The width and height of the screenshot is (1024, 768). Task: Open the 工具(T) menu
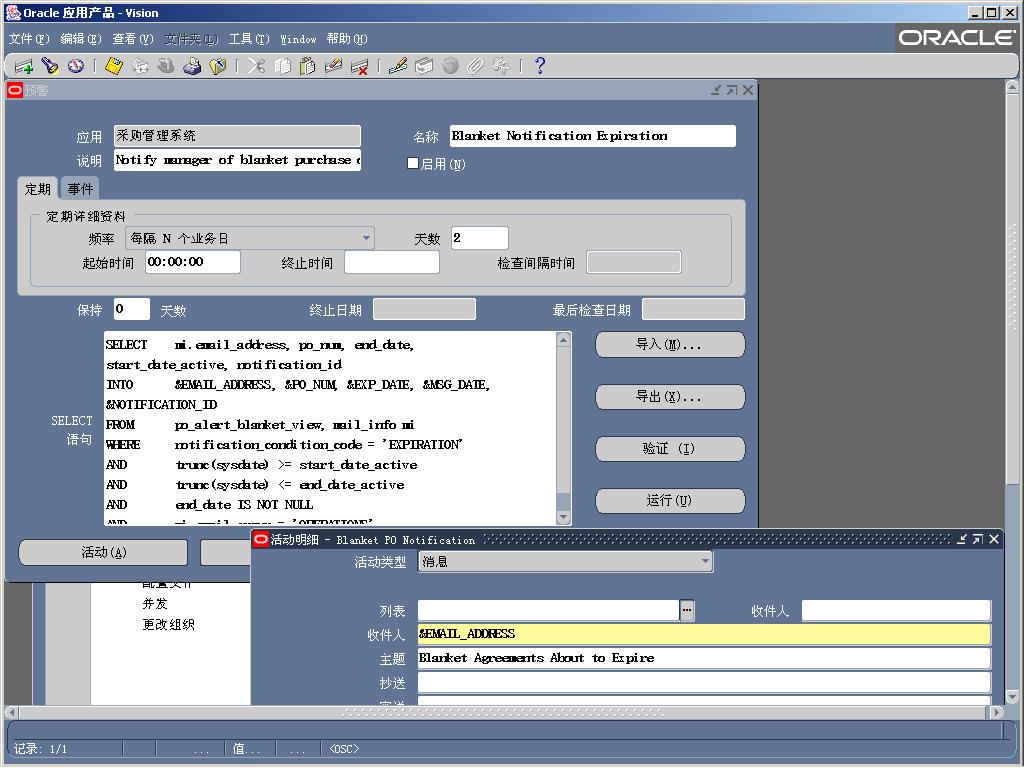(249, 39)
